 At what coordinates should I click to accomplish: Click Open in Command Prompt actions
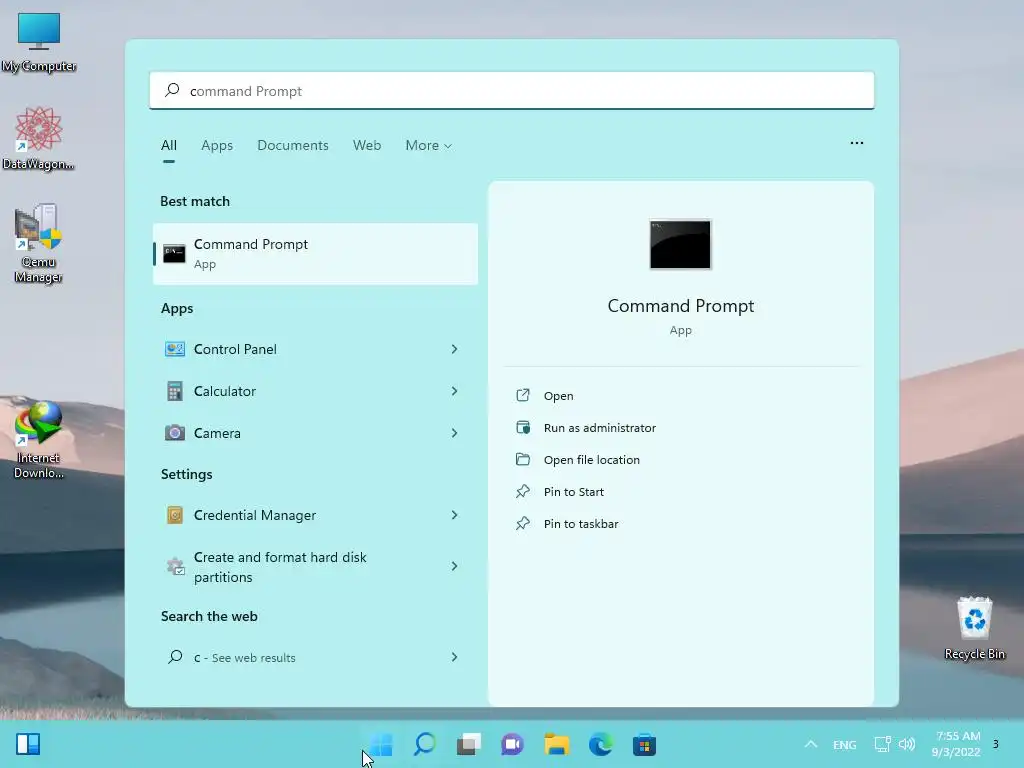558,396
